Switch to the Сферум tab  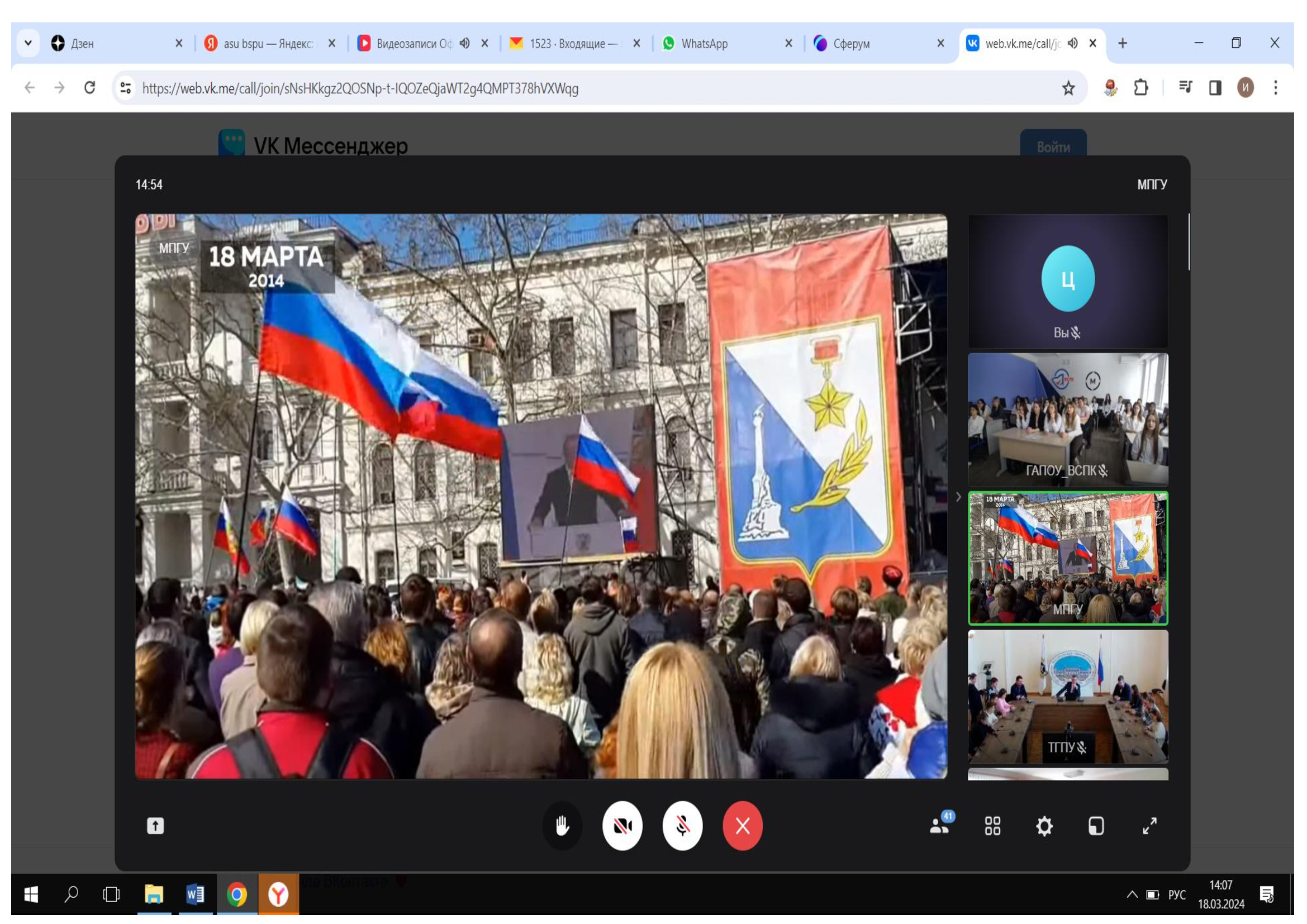pos(851,43)
